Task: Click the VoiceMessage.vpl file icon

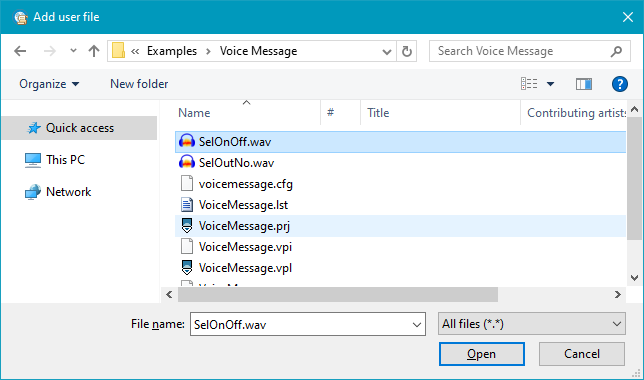Action: (x=187, y=267)
